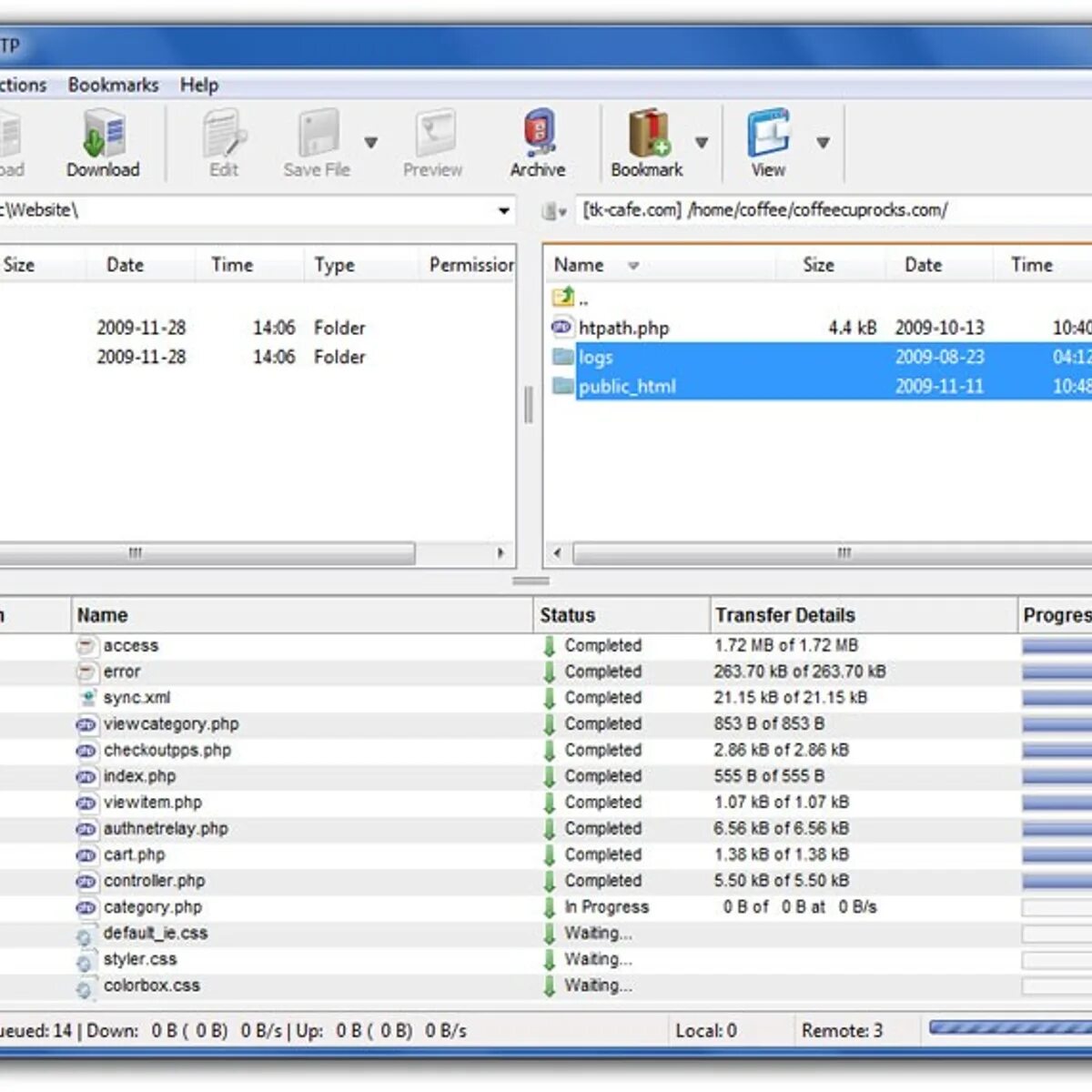Sort local pane by Type column
Image resolution: width=1092 pixels, height=1092 pixels.
[x=334, y=265]
